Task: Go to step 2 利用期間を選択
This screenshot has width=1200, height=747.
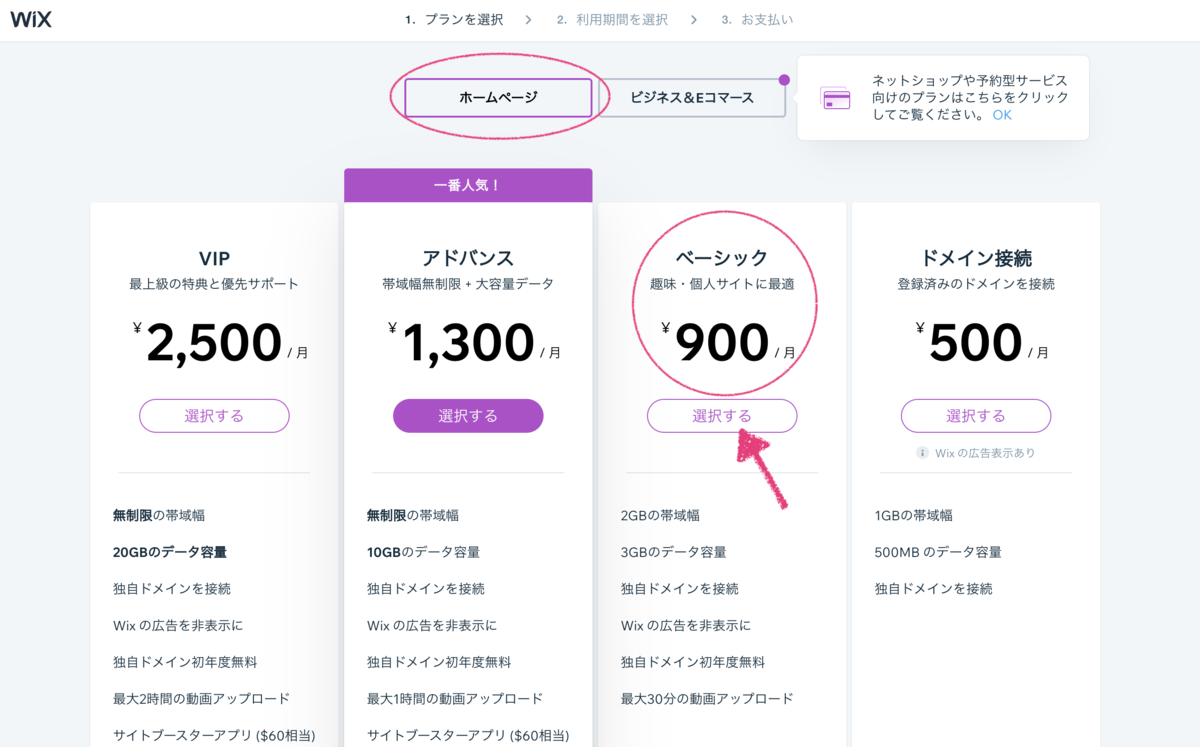Action: pyautogui.click(x=612, y=20)
